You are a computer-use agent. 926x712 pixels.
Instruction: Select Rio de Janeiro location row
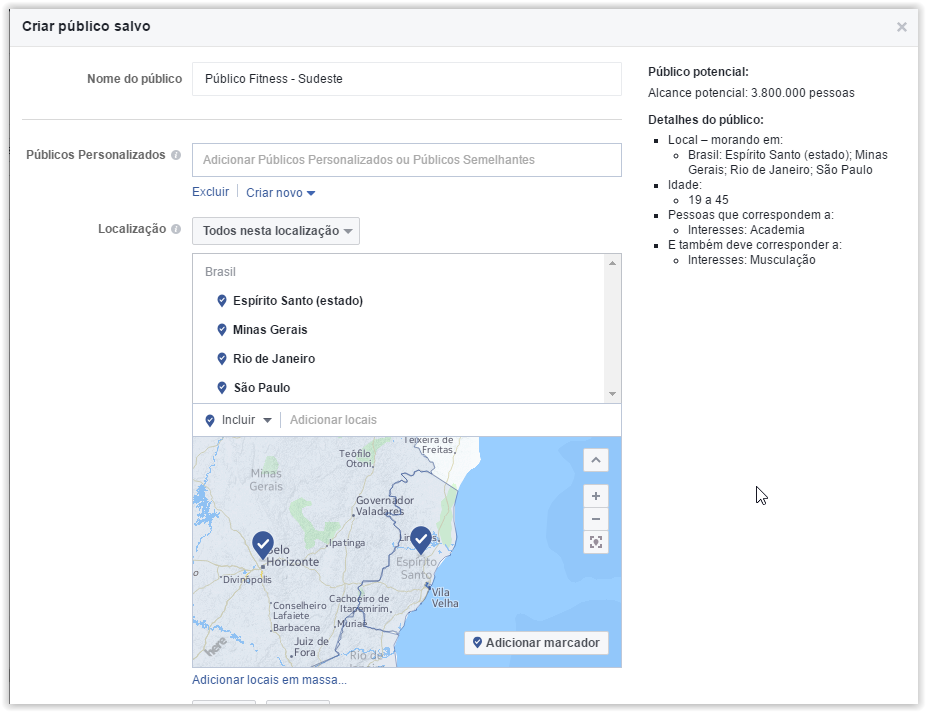399,358
